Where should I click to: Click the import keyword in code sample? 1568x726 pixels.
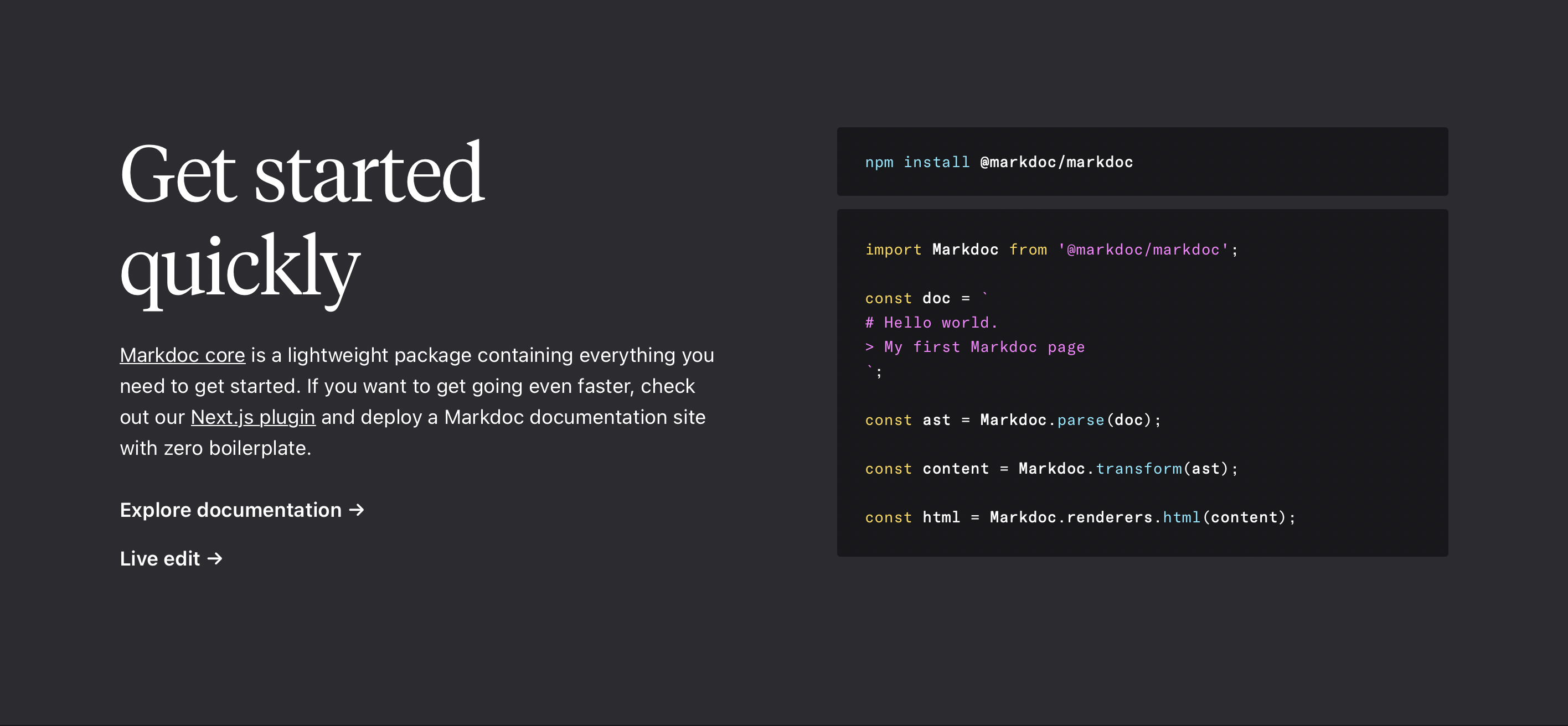(893, 250)
